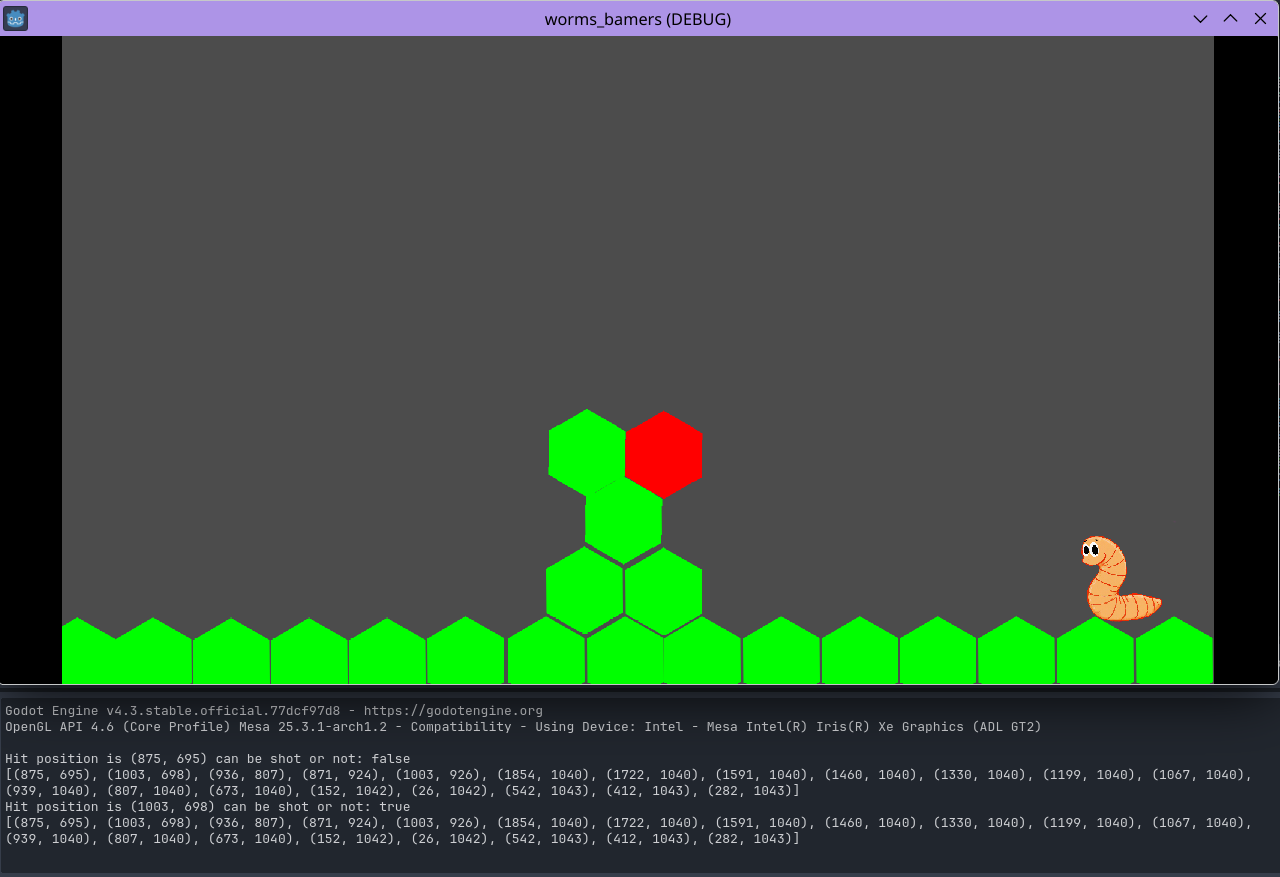Click the green hexagon left of the red one
Image resolution: width=1280 pixels, height=877 pixels.
[x=587, y=452]
